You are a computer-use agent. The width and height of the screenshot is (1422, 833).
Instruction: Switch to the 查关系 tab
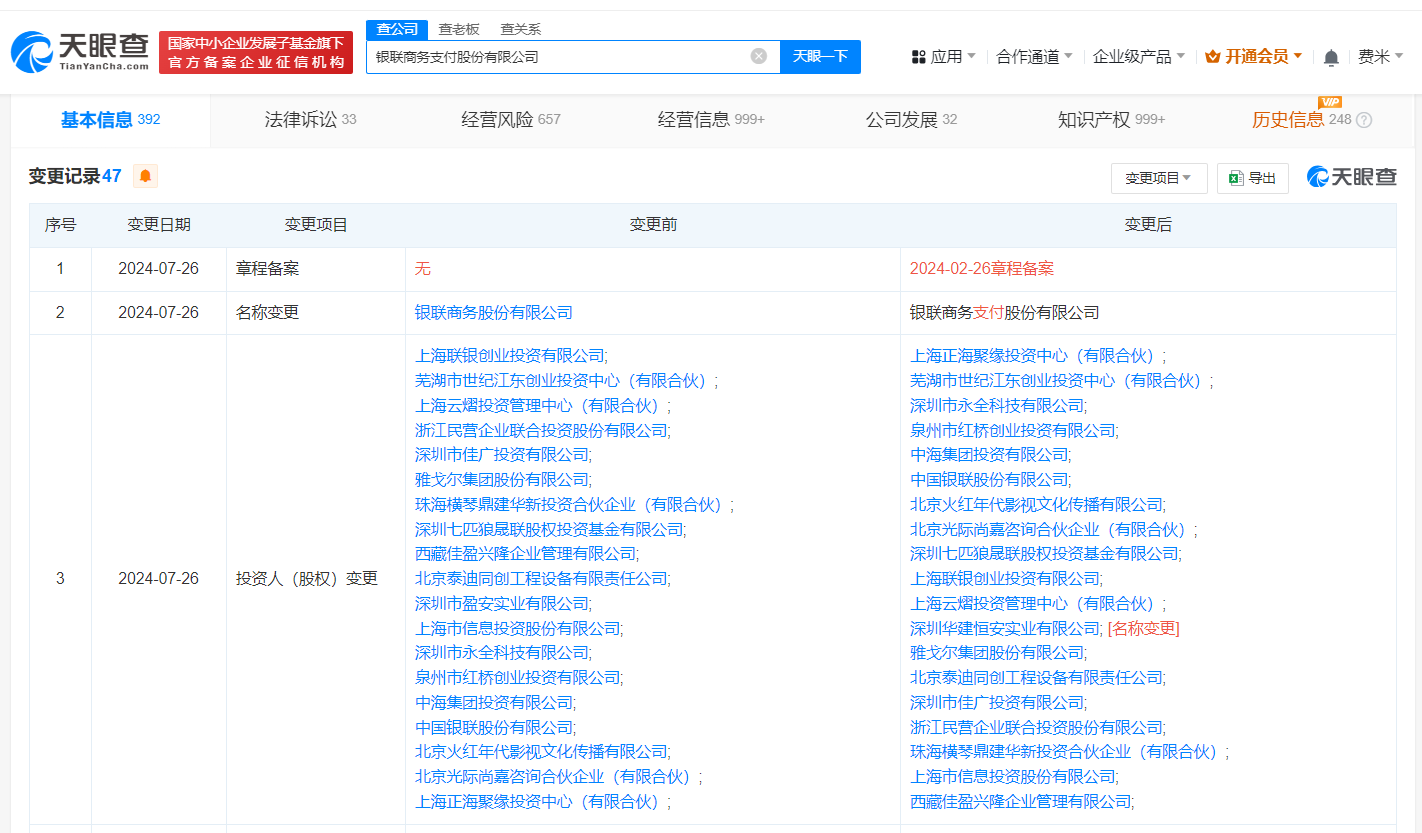point(521,29)
